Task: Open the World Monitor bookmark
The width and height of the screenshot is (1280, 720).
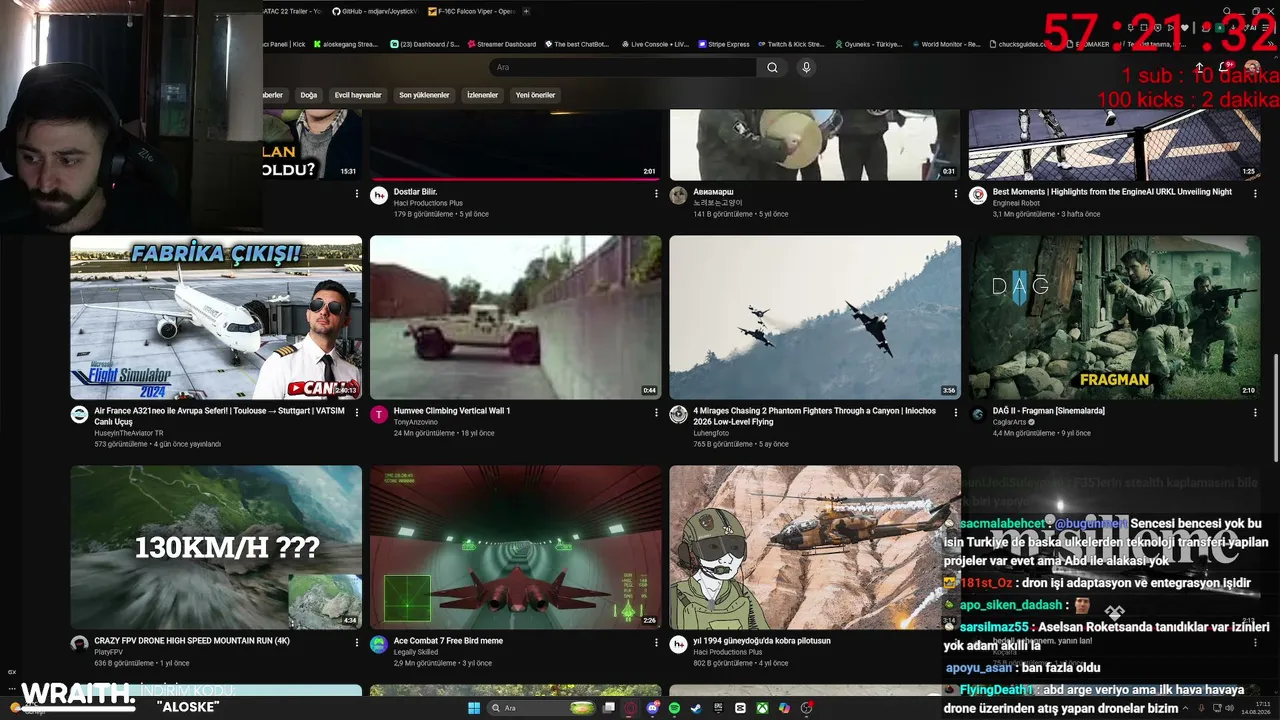Action: click(x=946, y=44)
